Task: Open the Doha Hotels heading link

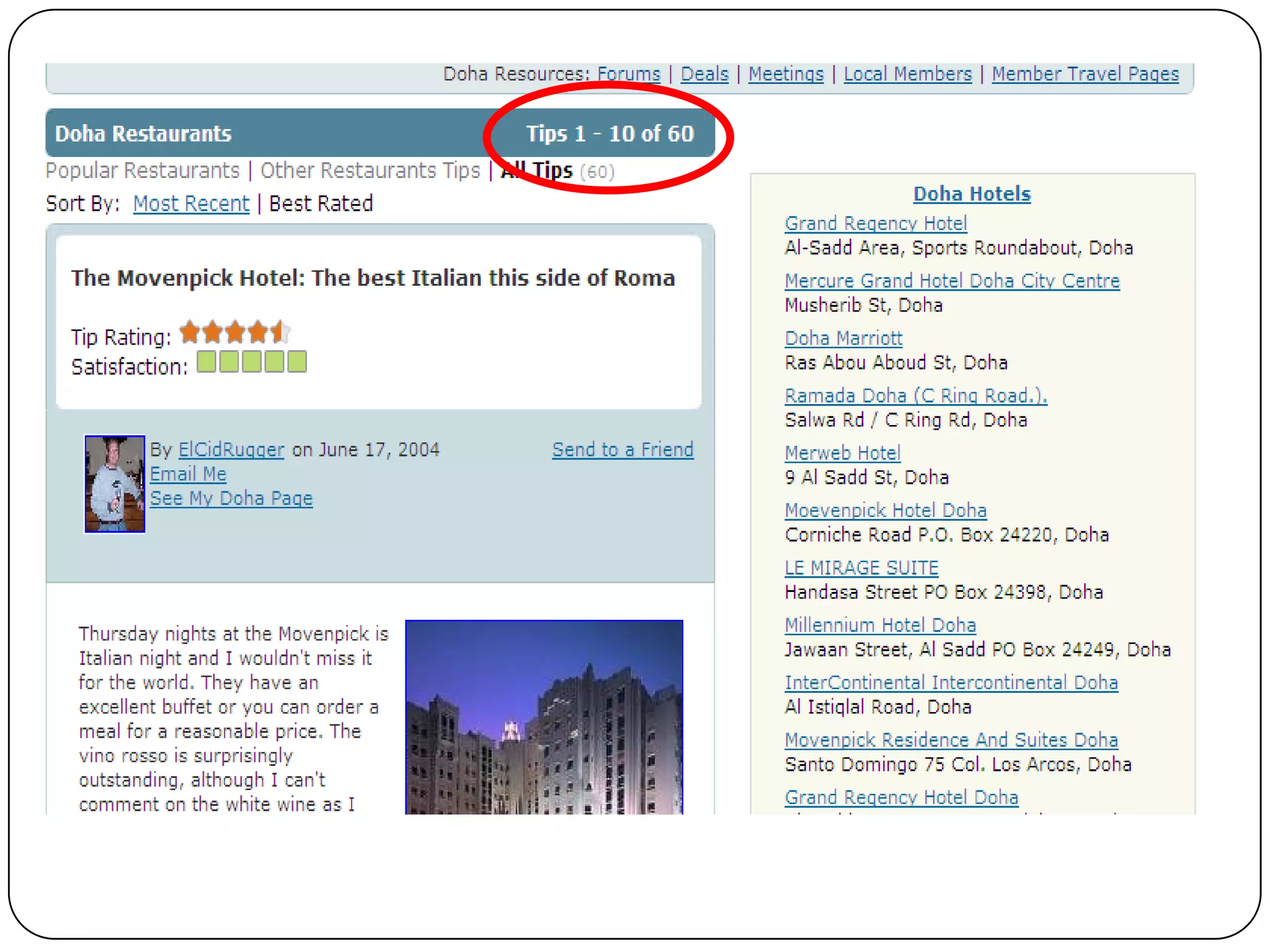Action: [x=972, y=194]
